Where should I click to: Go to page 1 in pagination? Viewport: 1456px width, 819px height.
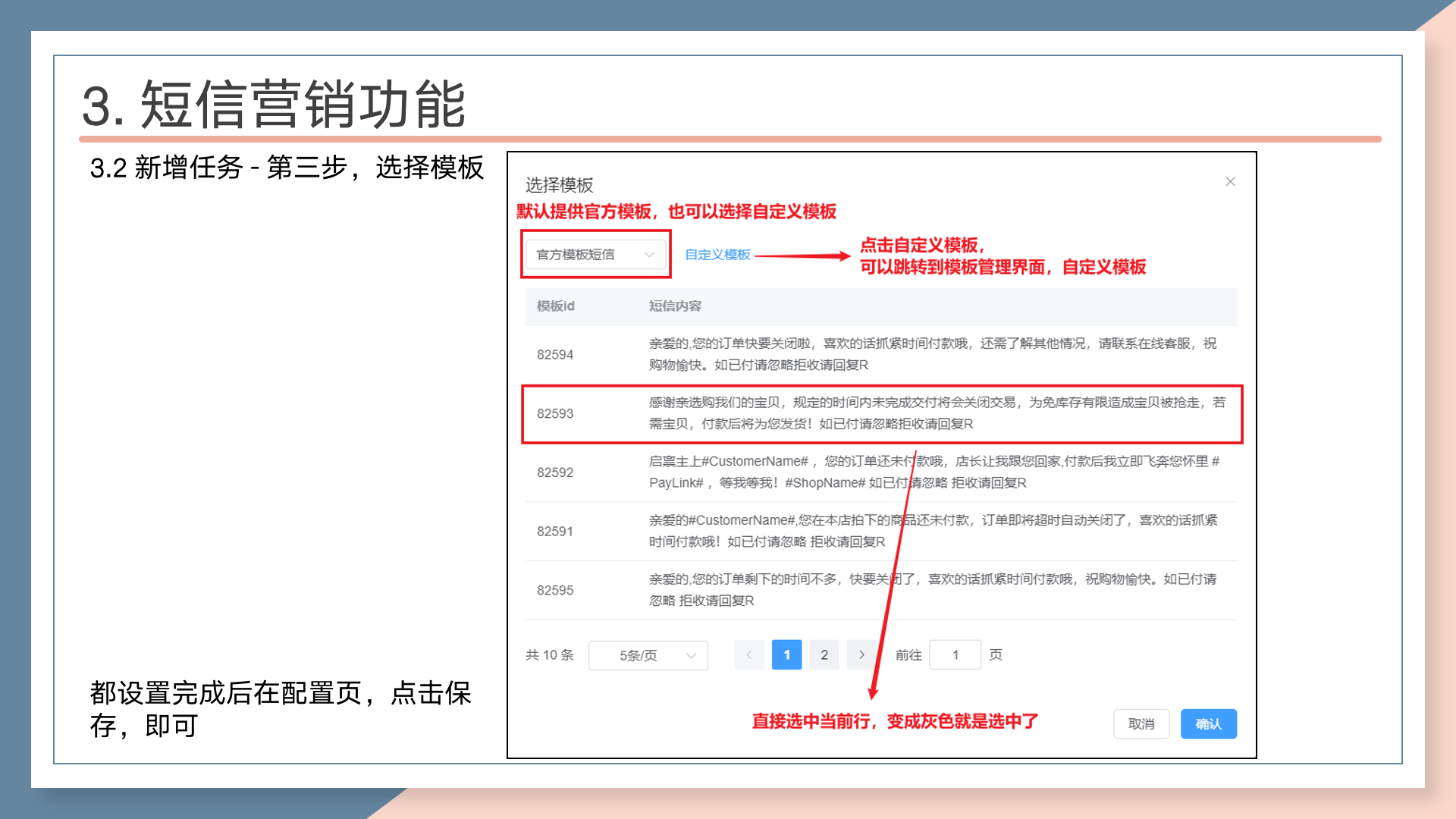[x=786, y=654]
